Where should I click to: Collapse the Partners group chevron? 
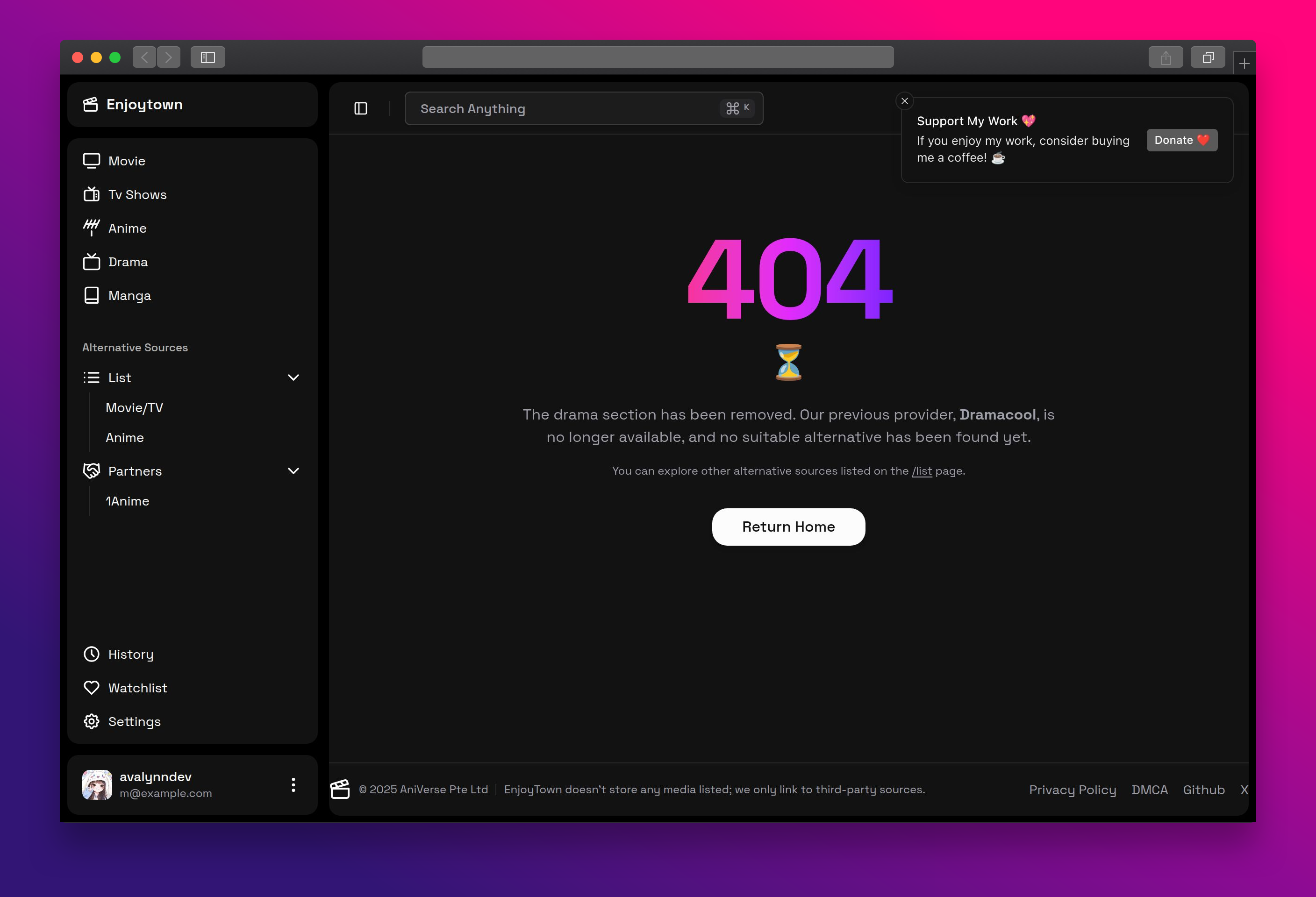(293, 471)
